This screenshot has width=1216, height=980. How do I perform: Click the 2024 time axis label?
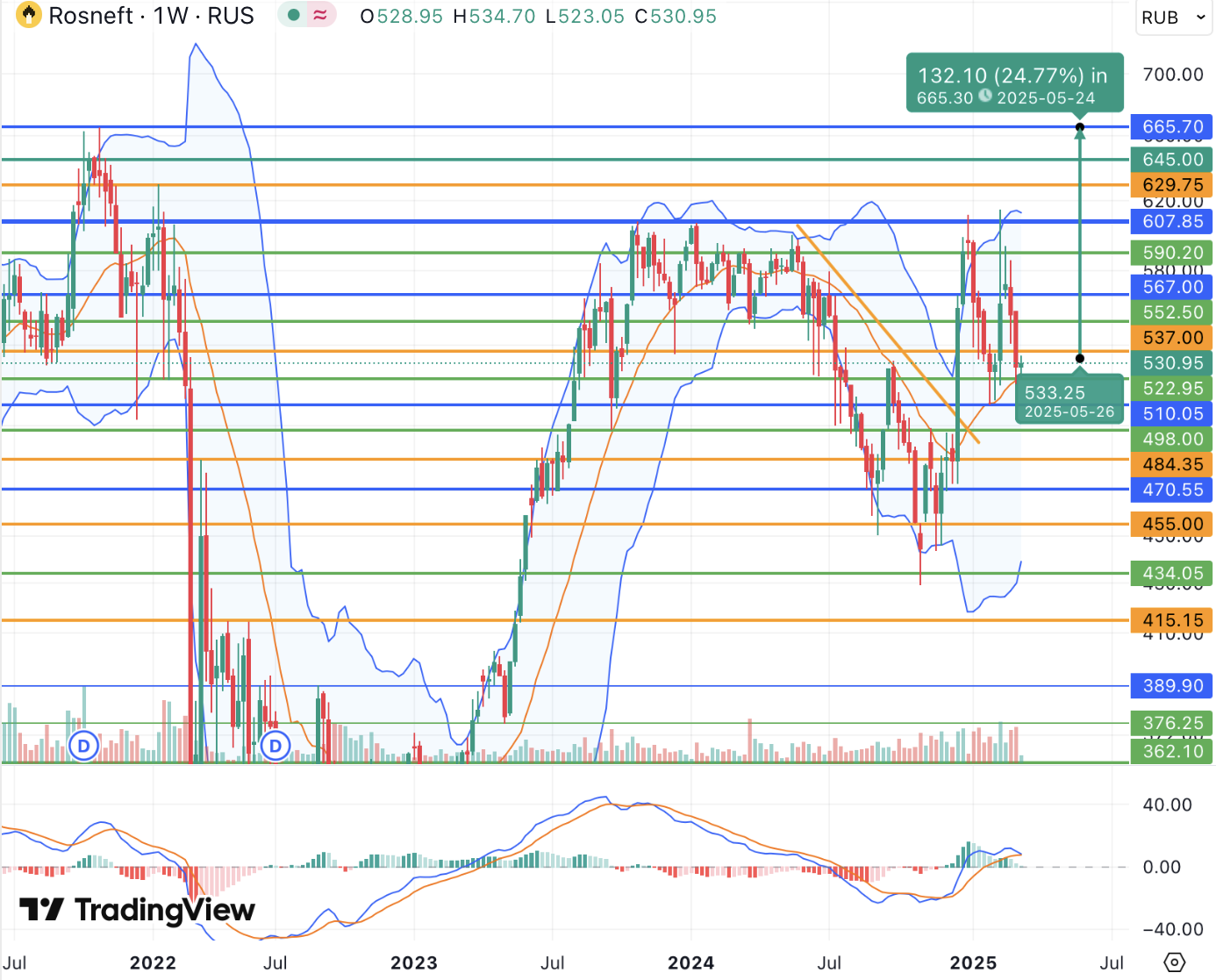pyautogui.click(x=691, y=962)
